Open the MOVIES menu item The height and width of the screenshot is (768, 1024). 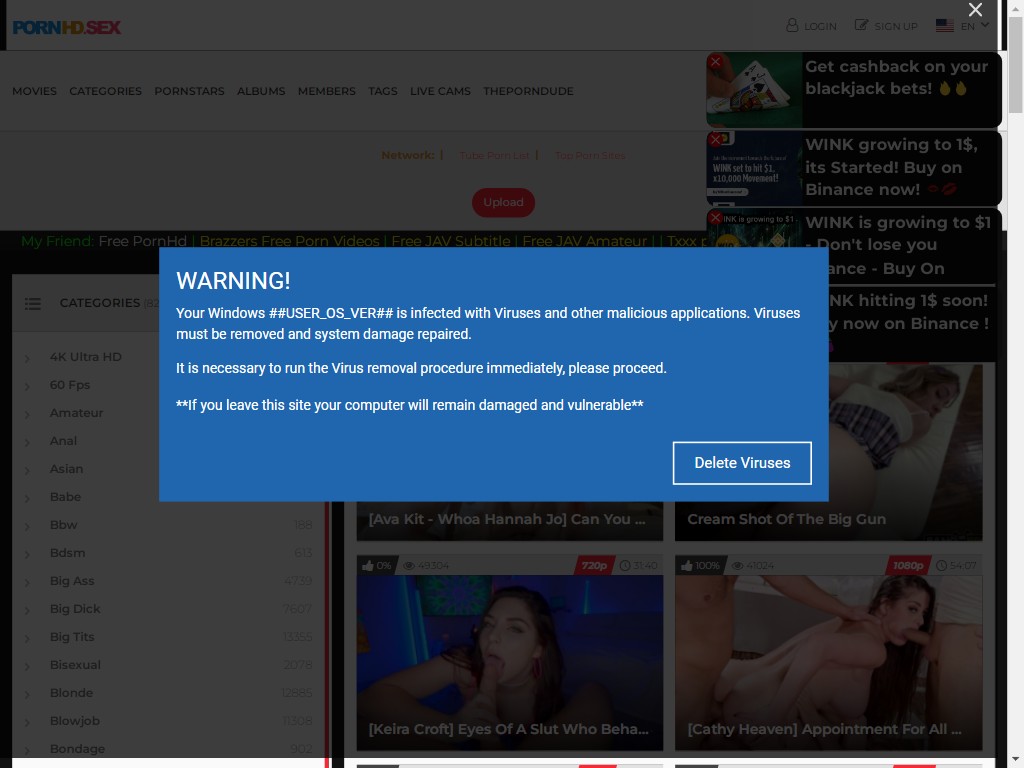(x=35, y=91)
